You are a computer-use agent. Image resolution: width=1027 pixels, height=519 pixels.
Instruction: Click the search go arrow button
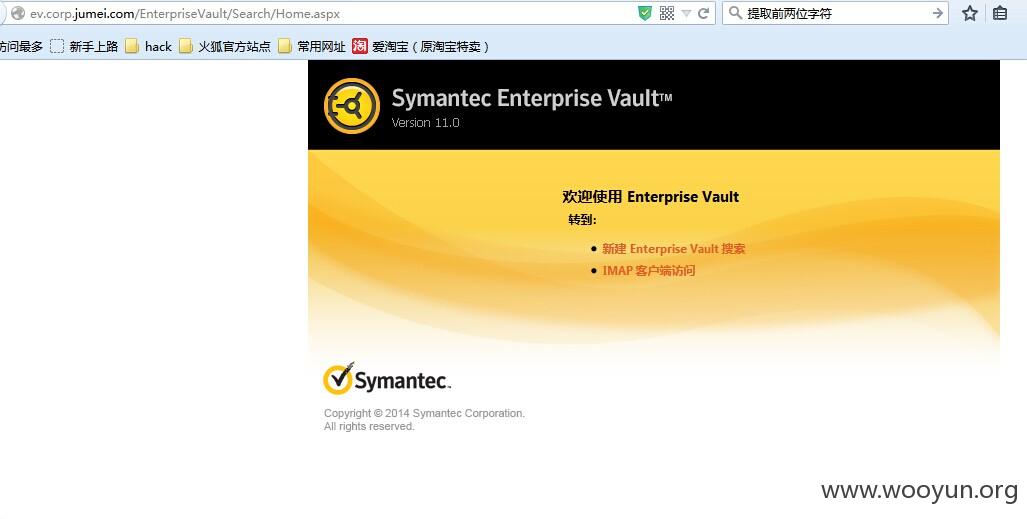tap(937, 13)
